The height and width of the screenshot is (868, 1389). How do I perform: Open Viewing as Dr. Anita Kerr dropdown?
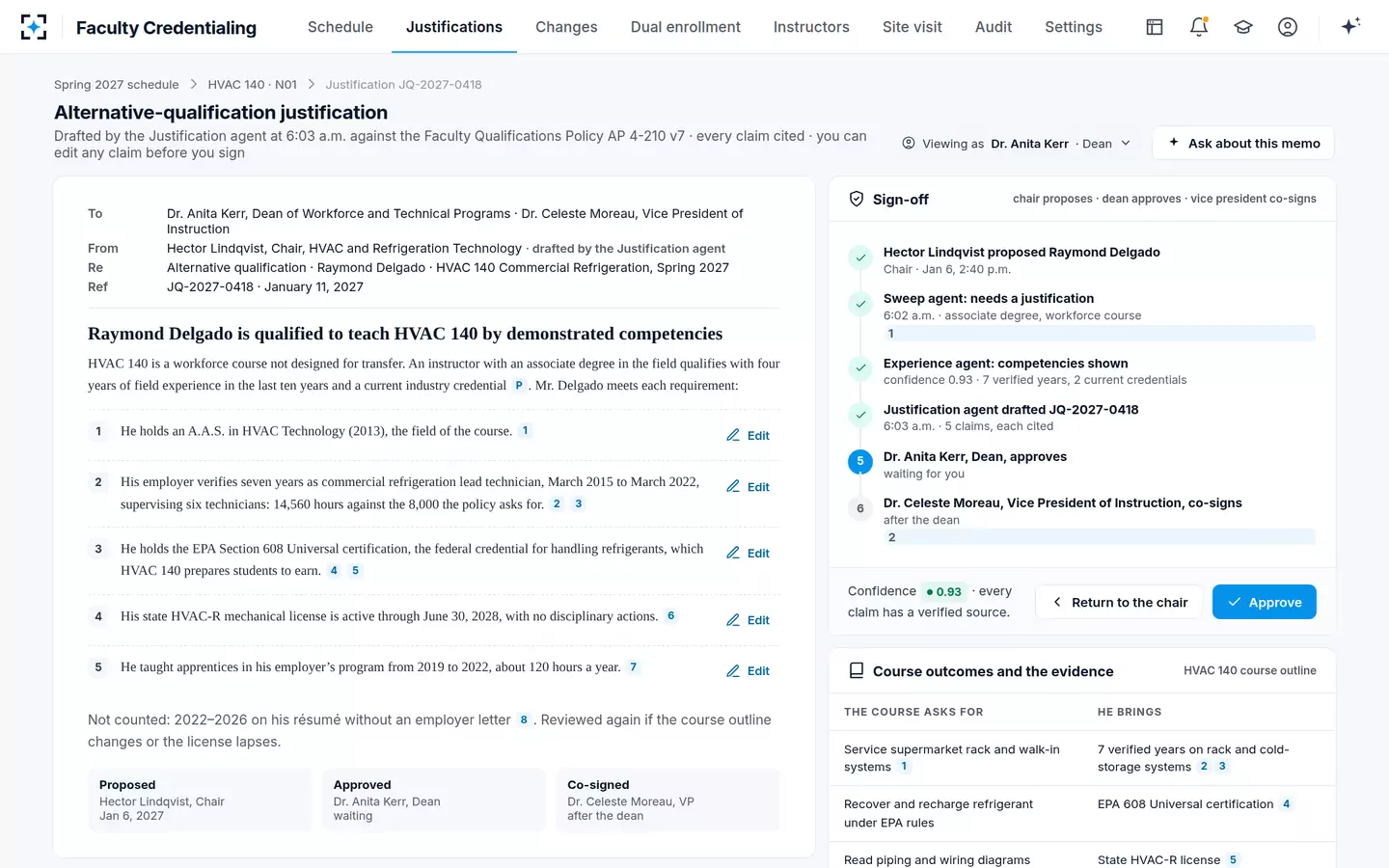pyautogui.click(x=1017, y=144)
